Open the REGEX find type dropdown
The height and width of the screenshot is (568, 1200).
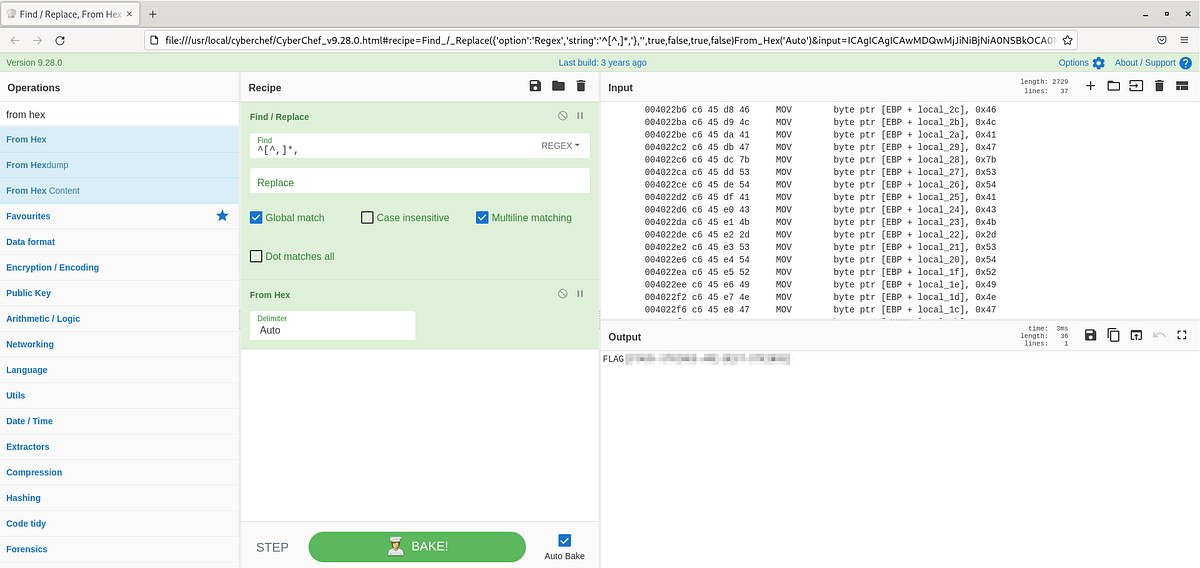click(x=560, y=145)
